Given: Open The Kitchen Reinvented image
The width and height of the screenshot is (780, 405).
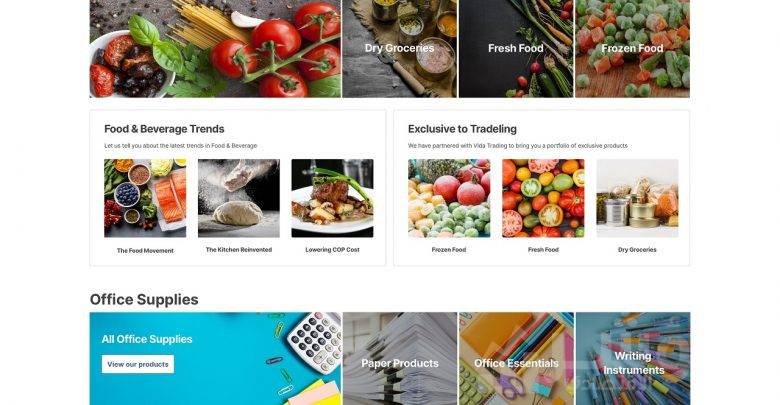Looking at the screenshot, I should 239,198.
